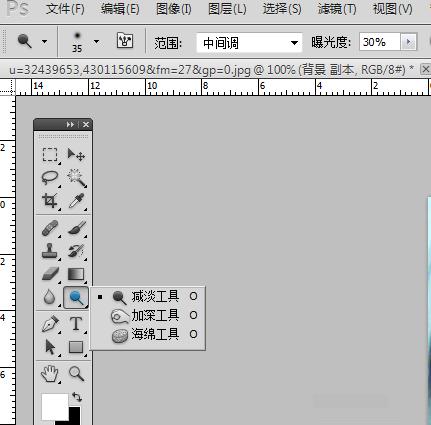Choose 加深工具 from the flyout
The width and height of the screenshot is (431, 425).
click(x=148, y=315)
